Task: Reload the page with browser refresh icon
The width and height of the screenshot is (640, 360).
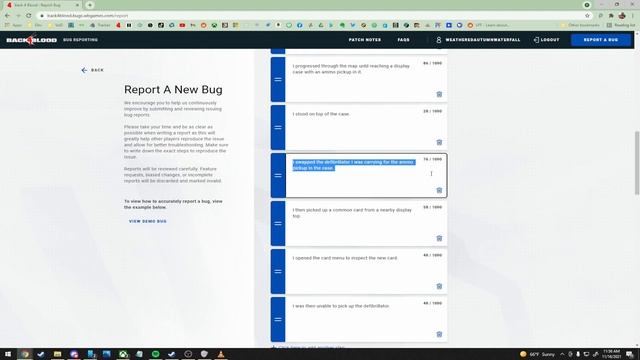Action: (29, 16)
